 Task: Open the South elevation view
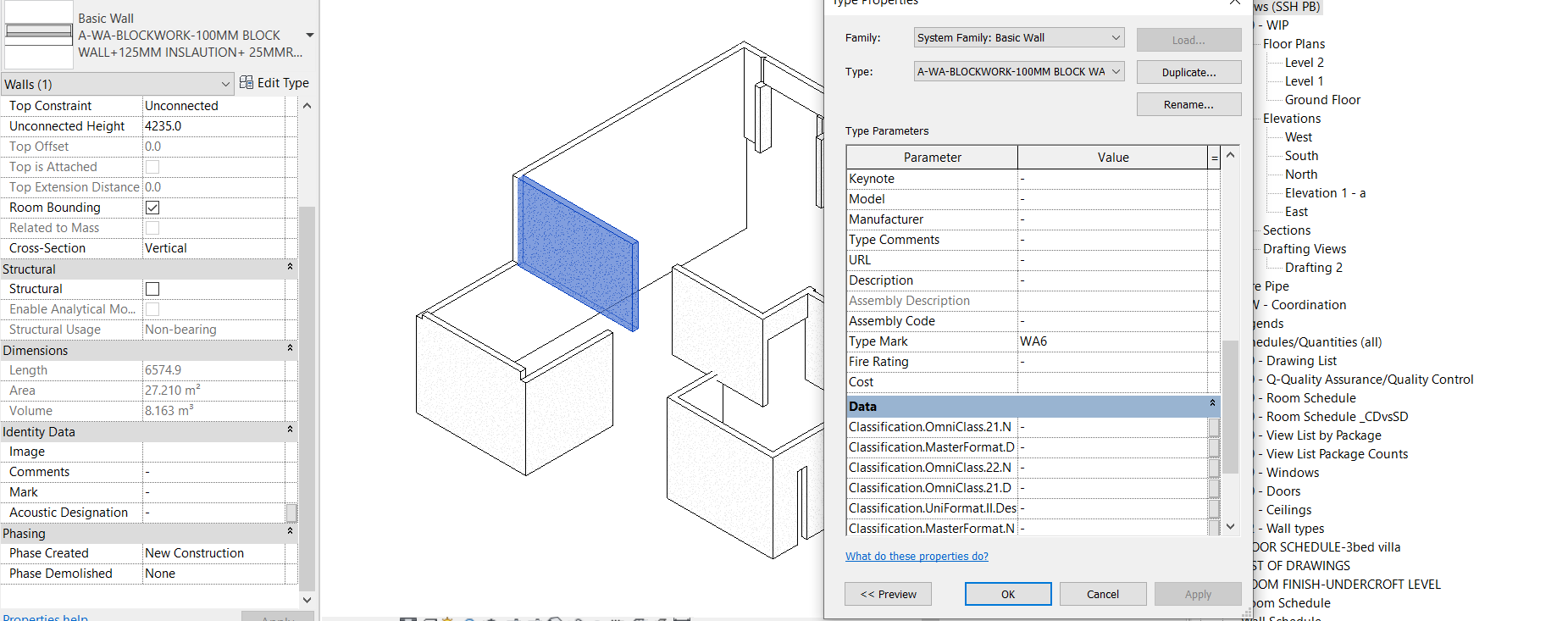pyautogui.click(x=1301, y=156)
